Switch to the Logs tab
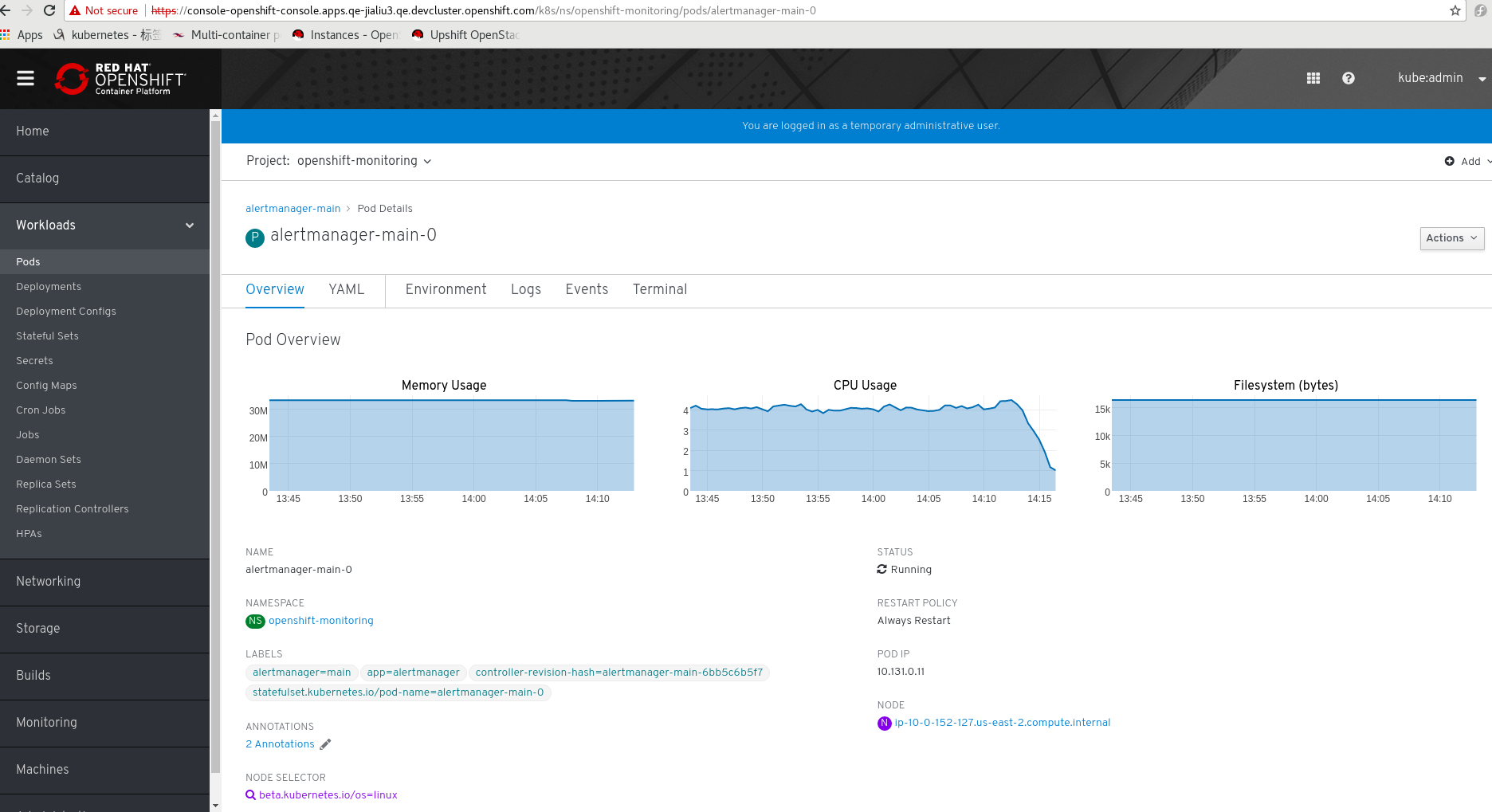Image resolution: width=1492 pixels, height=812 pixels. (x=526, y=289)
